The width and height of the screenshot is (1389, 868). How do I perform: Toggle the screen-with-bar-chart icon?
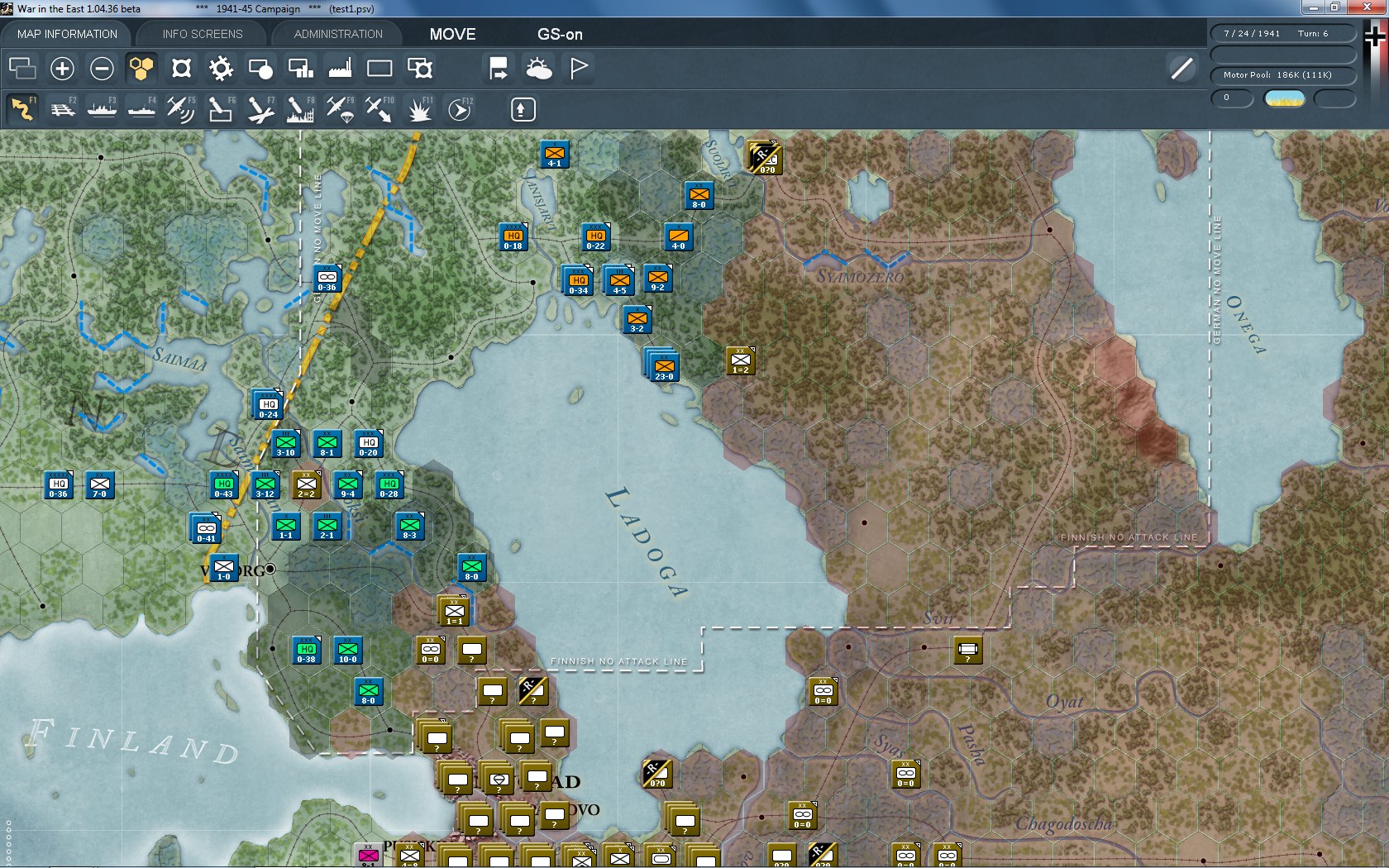point(300,69)
